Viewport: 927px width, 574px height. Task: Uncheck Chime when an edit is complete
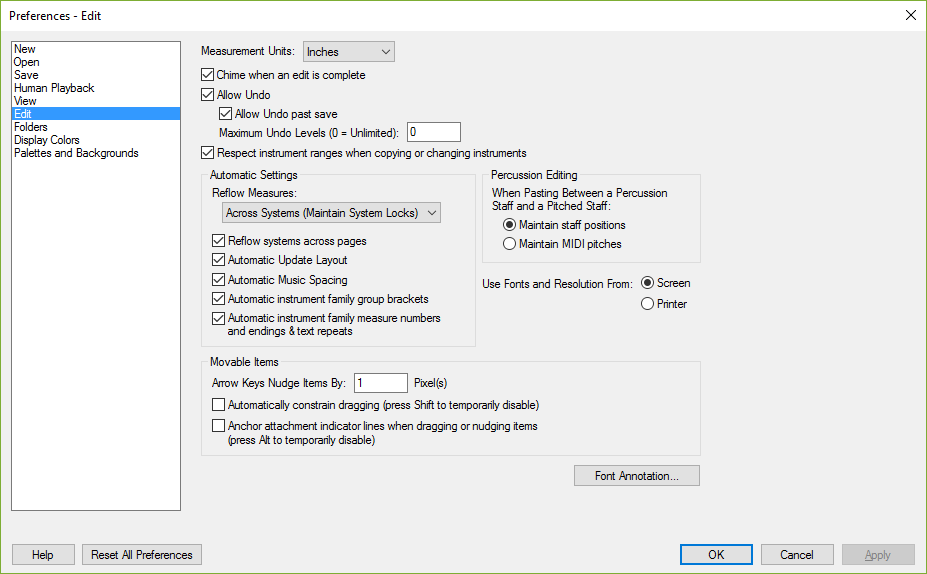[x=208, y=75]
